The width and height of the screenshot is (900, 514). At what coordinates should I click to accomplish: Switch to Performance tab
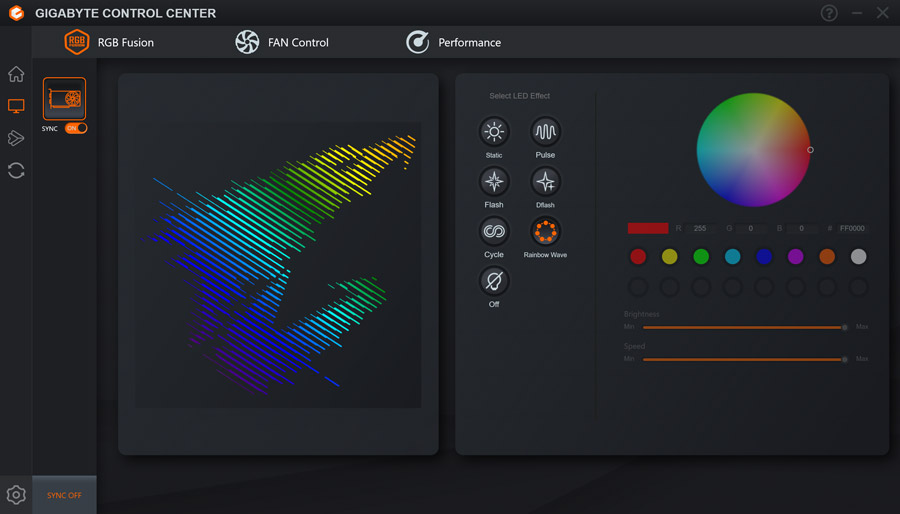tap(453, 42)
